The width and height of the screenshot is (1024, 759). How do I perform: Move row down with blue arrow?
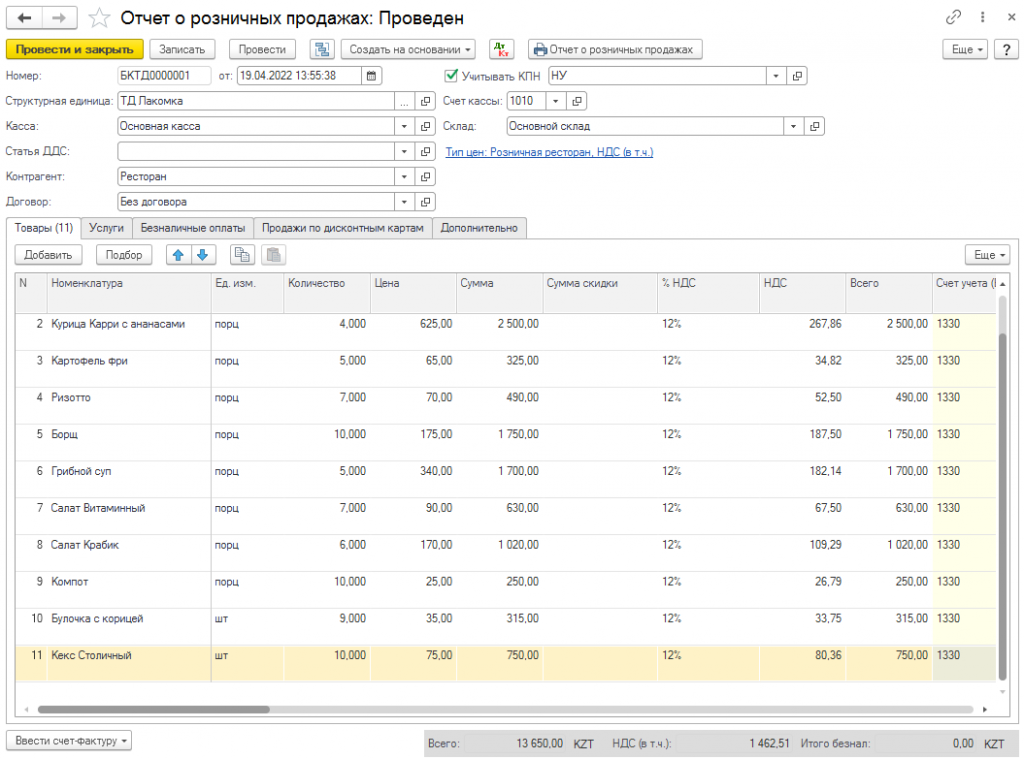click(x=202, y=255)
